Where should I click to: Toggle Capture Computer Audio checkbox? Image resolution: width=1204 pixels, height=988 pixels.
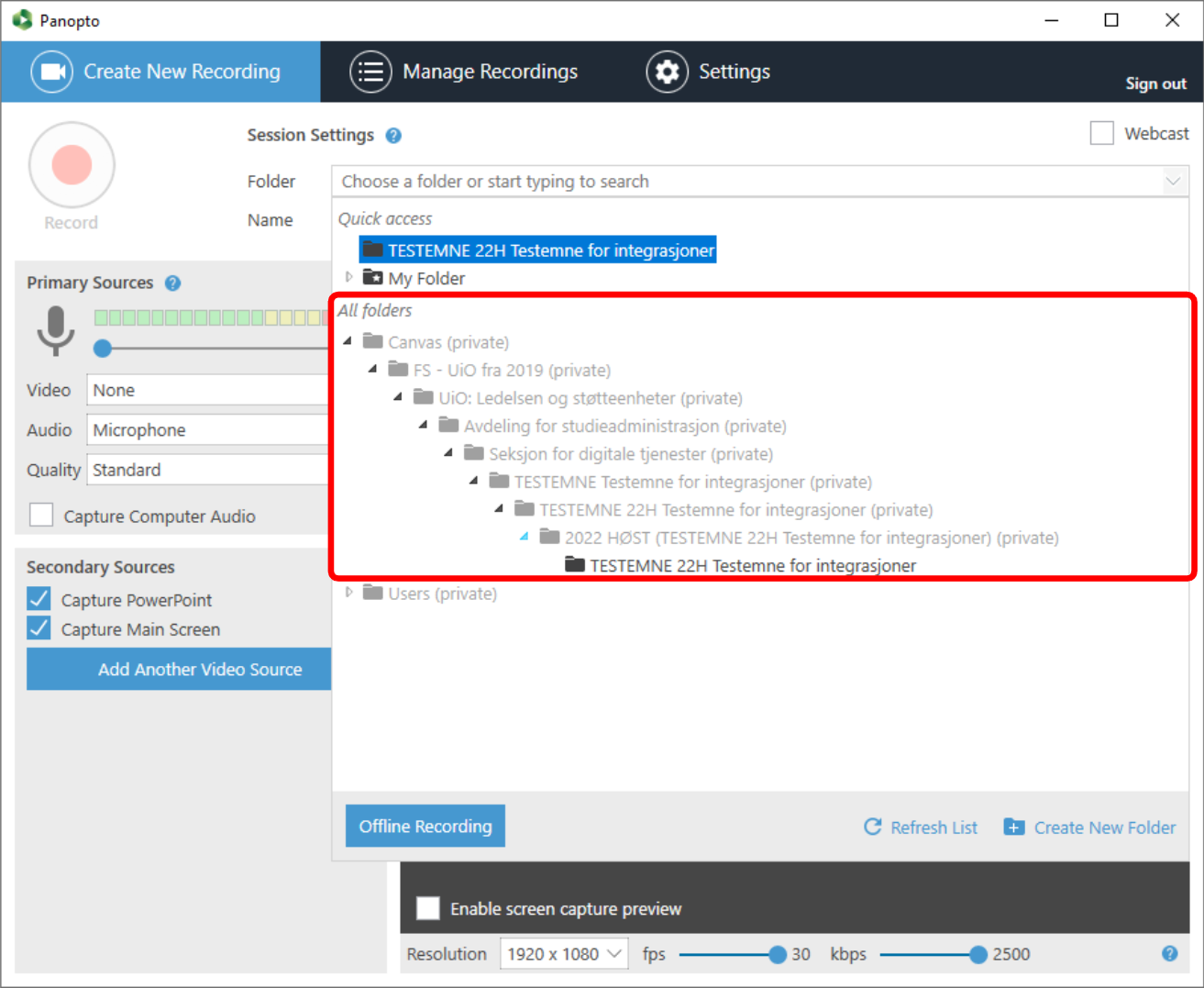[41, 515]
